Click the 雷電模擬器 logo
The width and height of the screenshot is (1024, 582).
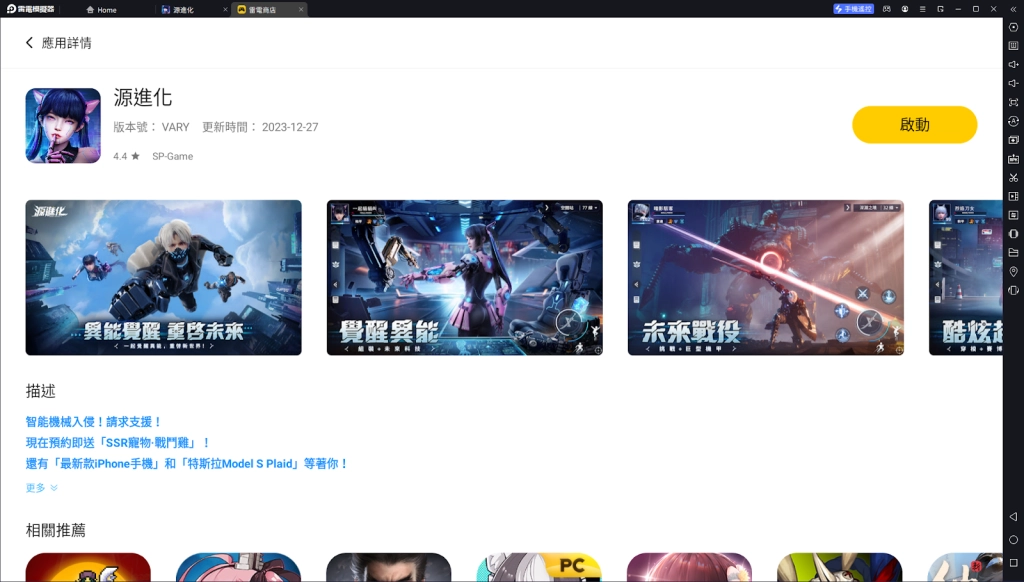point(31,9)
